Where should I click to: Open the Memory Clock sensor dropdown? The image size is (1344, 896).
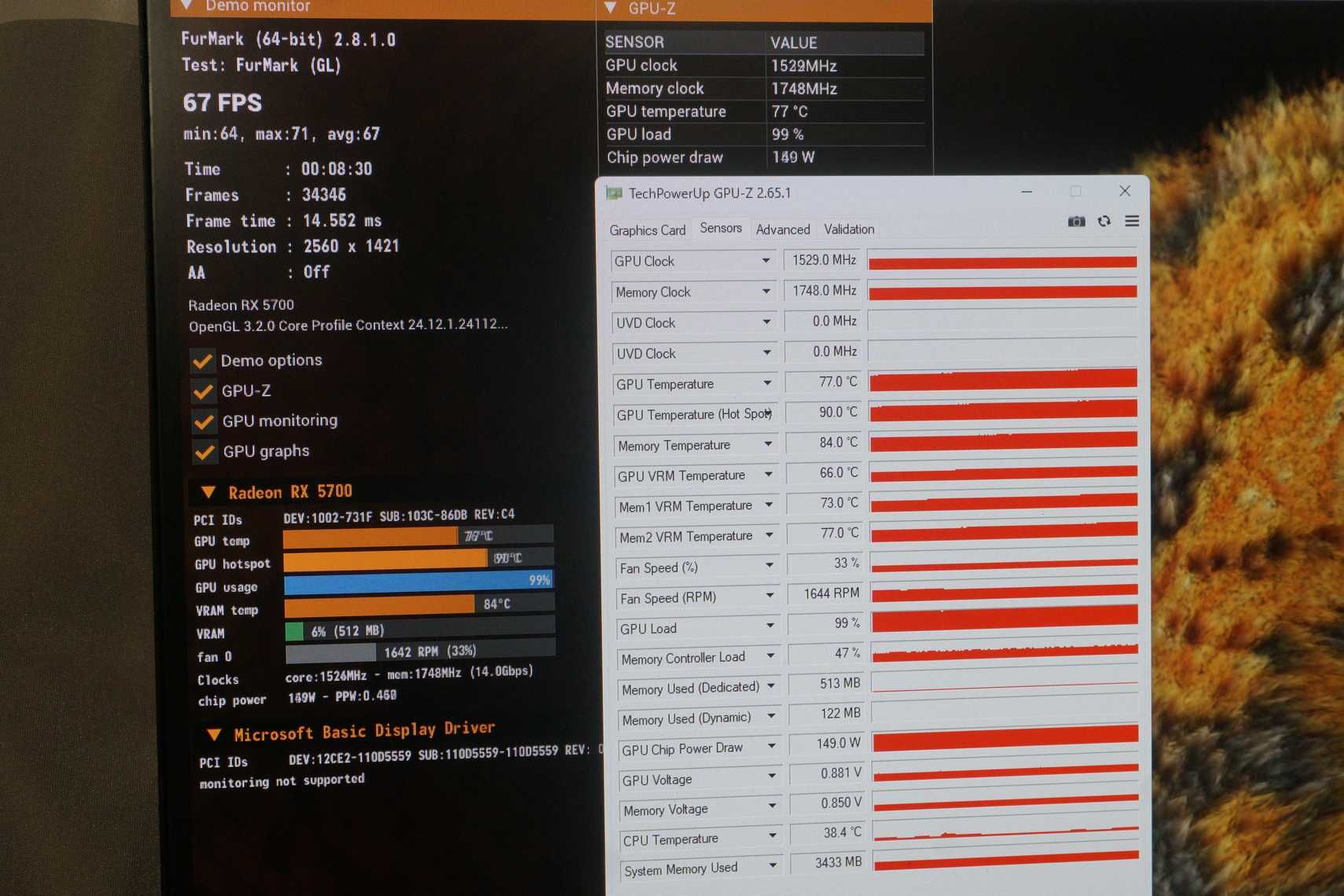pos(766,291)
